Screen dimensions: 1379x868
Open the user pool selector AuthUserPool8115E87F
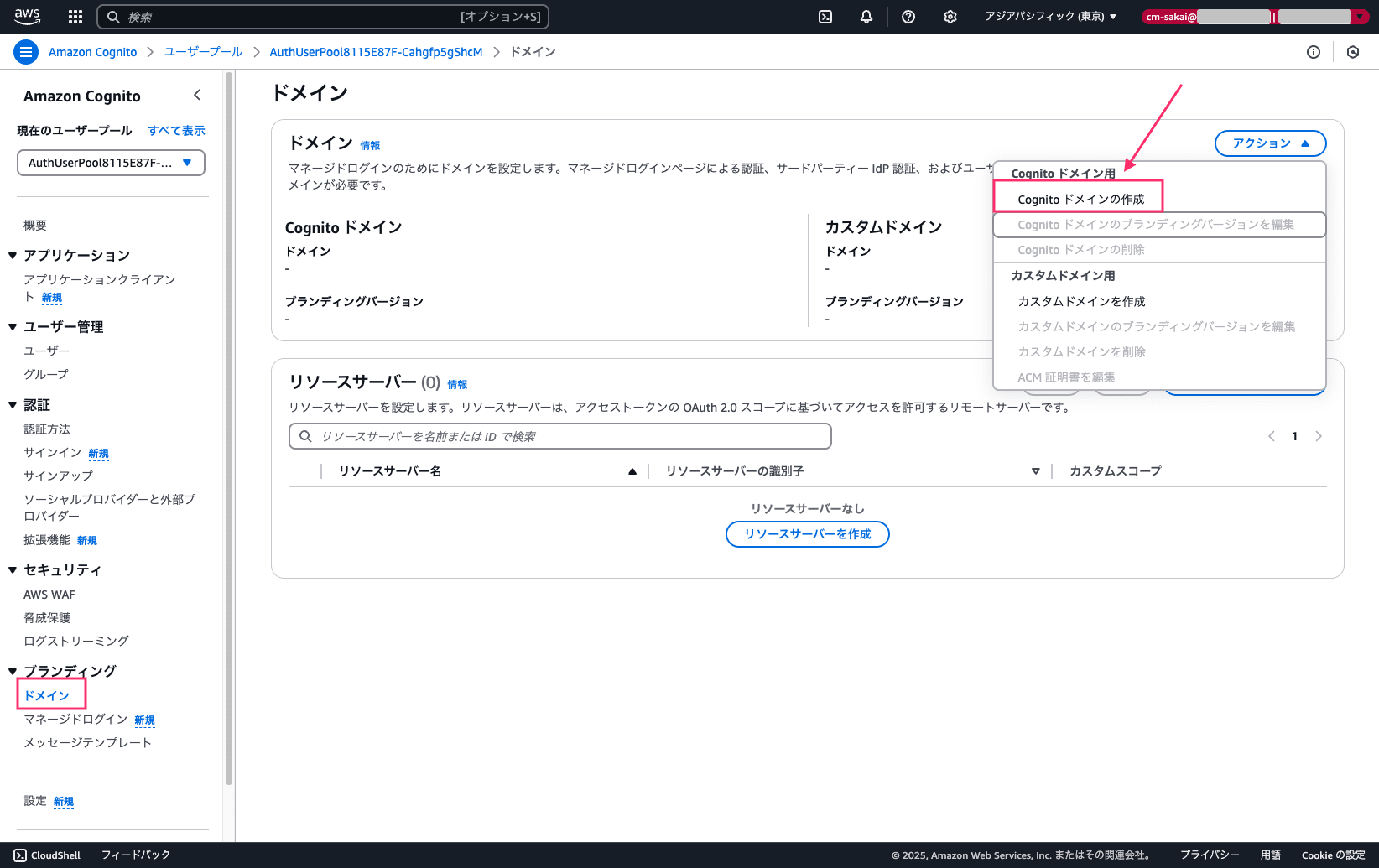[x=111, y=163]
